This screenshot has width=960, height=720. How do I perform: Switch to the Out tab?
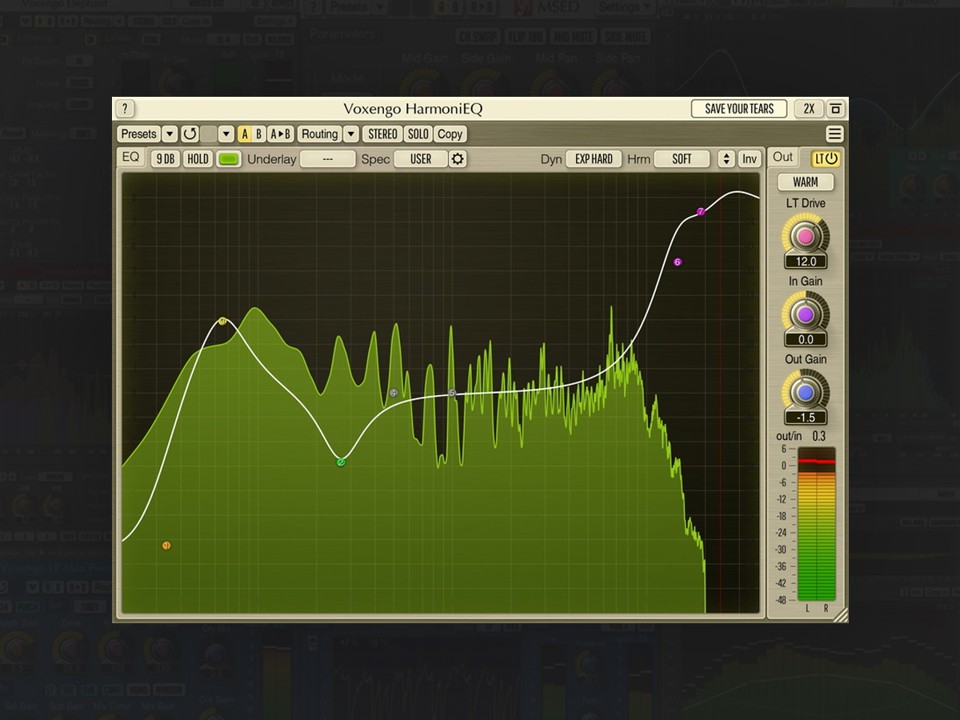pos(782,157)
